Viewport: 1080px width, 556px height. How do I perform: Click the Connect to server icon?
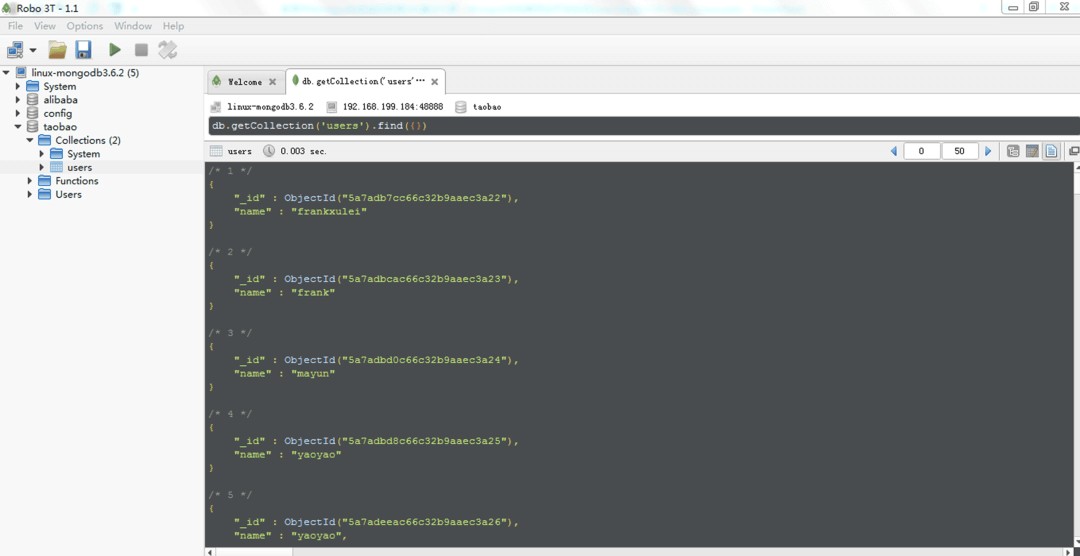coord(15,49)
